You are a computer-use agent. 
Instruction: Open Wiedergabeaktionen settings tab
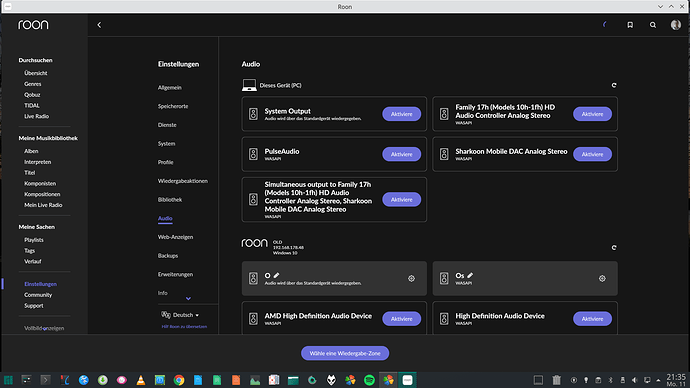coord(183,181)
